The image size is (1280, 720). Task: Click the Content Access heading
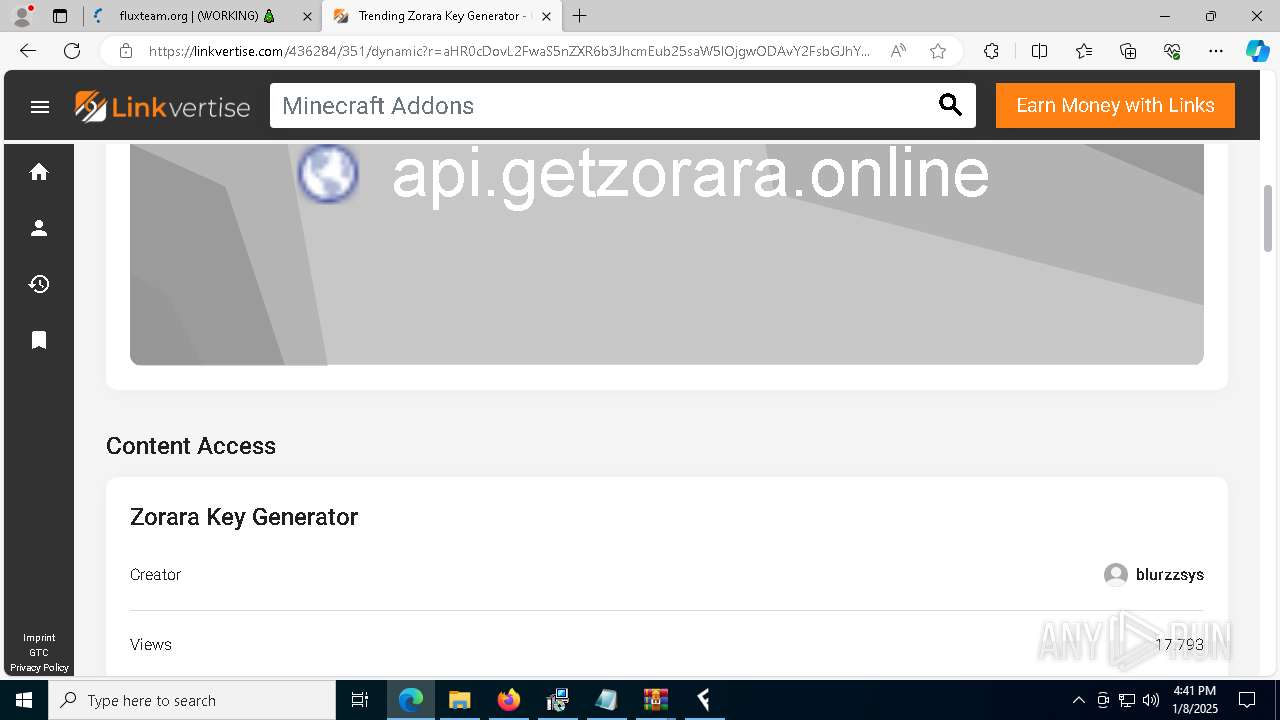point(191,446)
